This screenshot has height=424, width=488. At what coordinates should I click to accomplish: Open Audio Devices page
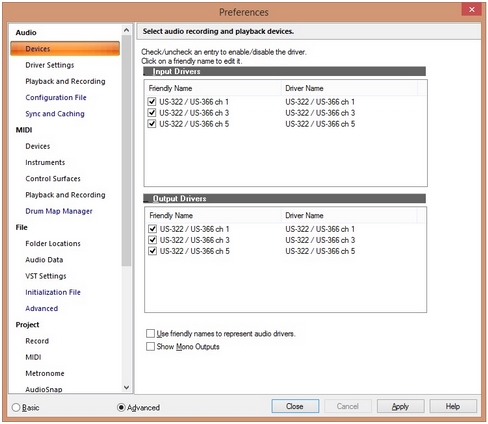coord(65,49)
